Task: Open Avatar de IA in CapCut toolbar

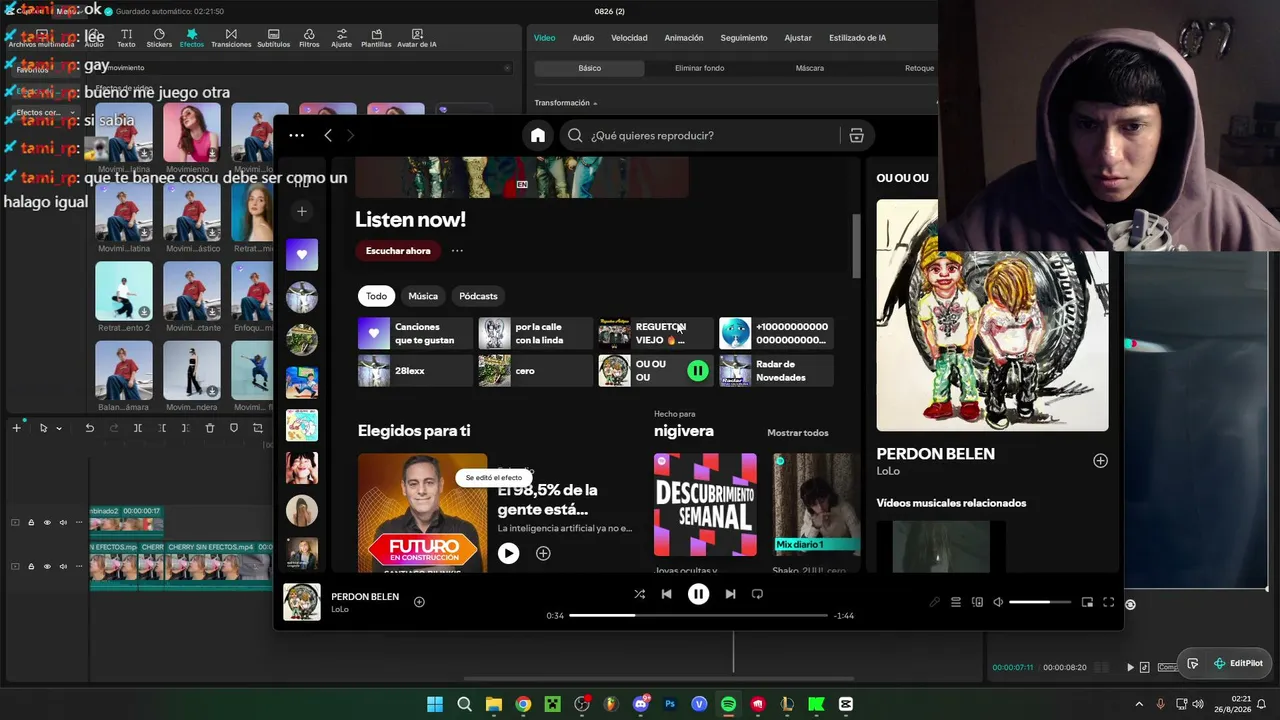Action: click(x=417, y=38)
